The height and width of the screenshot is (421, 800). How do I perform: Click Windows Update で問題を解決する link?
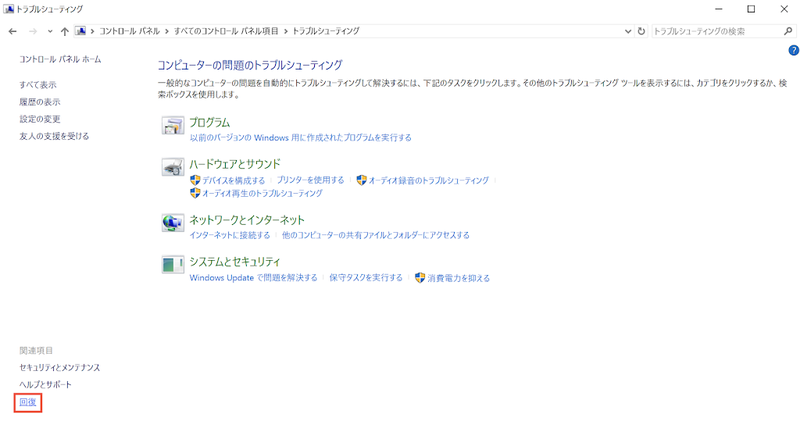(x=253, y=278)
